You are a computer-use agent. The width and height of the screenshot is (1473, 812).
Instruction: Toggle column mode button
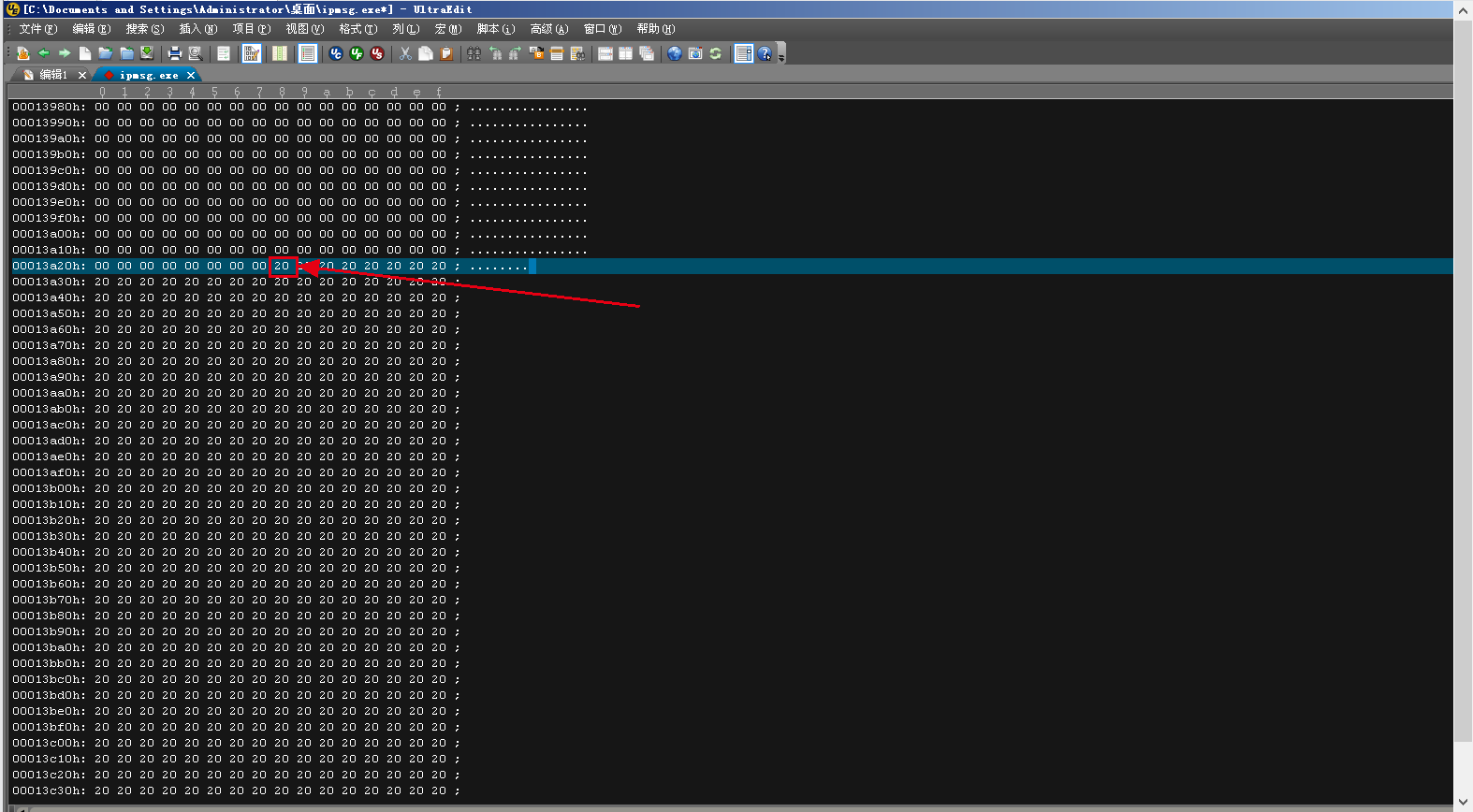[279, 53]
